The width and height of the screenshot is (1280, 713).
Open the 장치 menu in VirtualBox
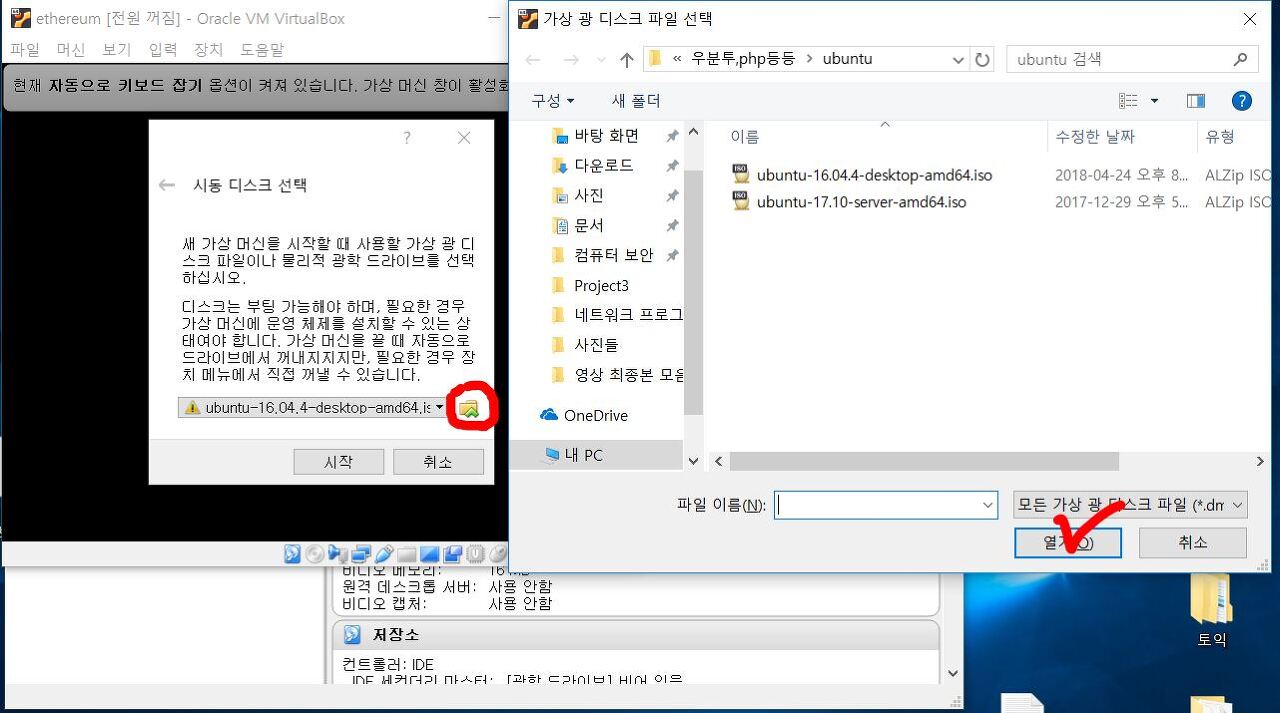[x=208, y=49]
